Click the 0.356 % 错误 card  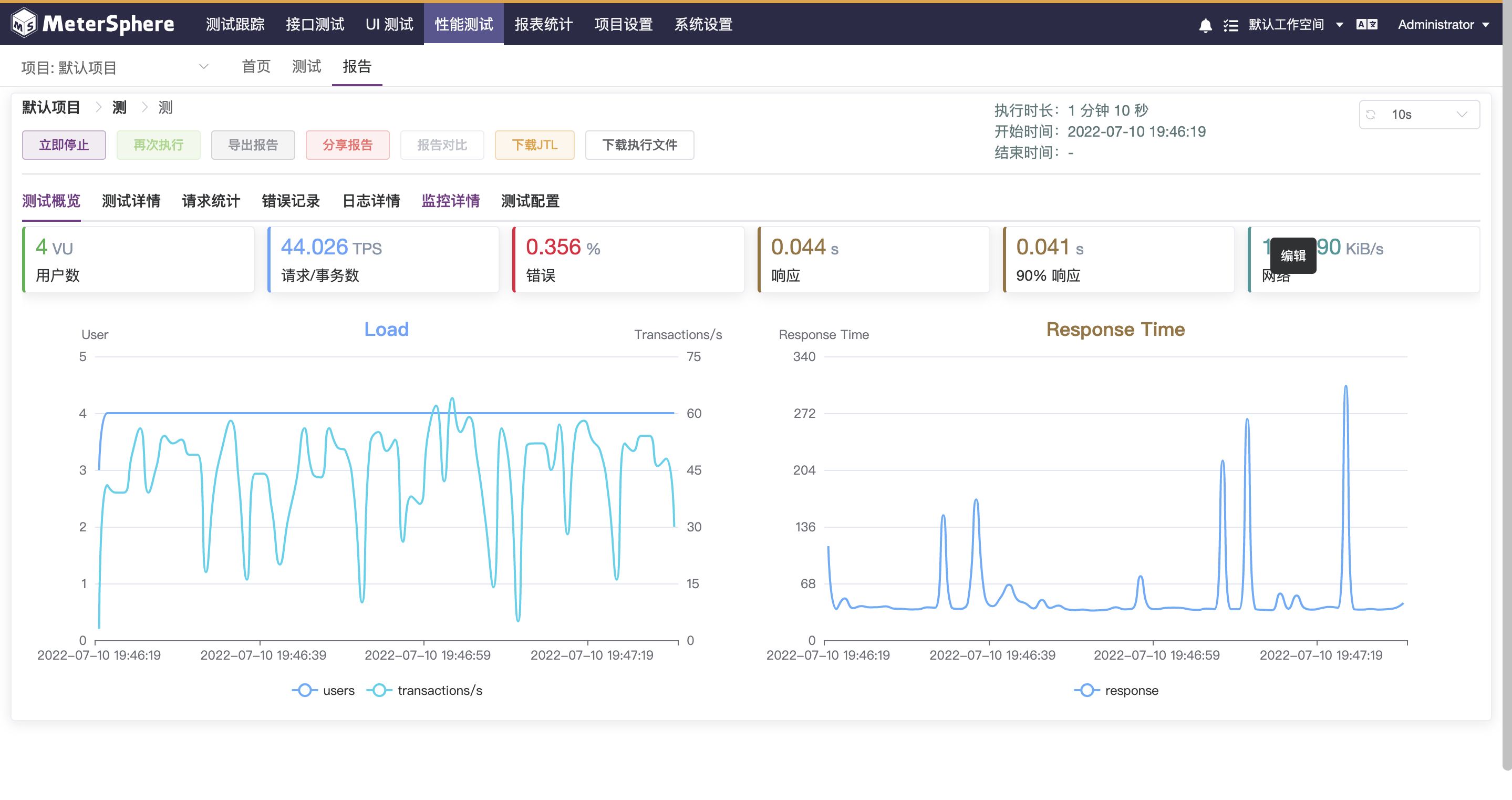point(628,260)
